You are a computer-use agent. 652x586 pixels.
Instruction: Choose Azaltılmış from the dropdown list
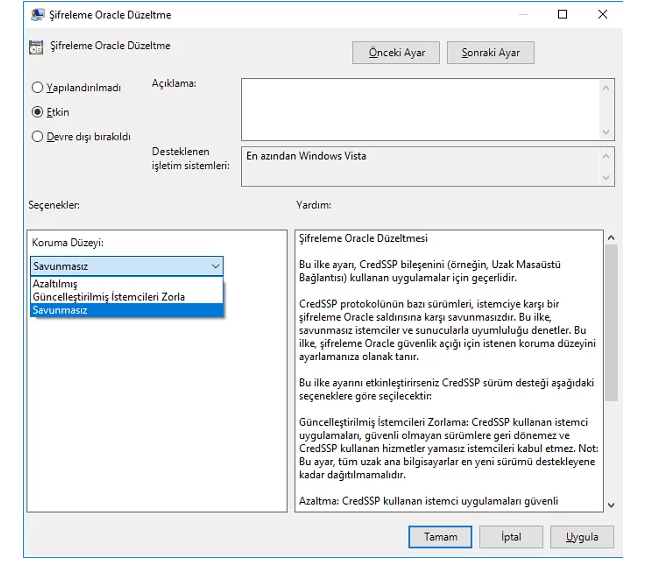click(127, 284)
